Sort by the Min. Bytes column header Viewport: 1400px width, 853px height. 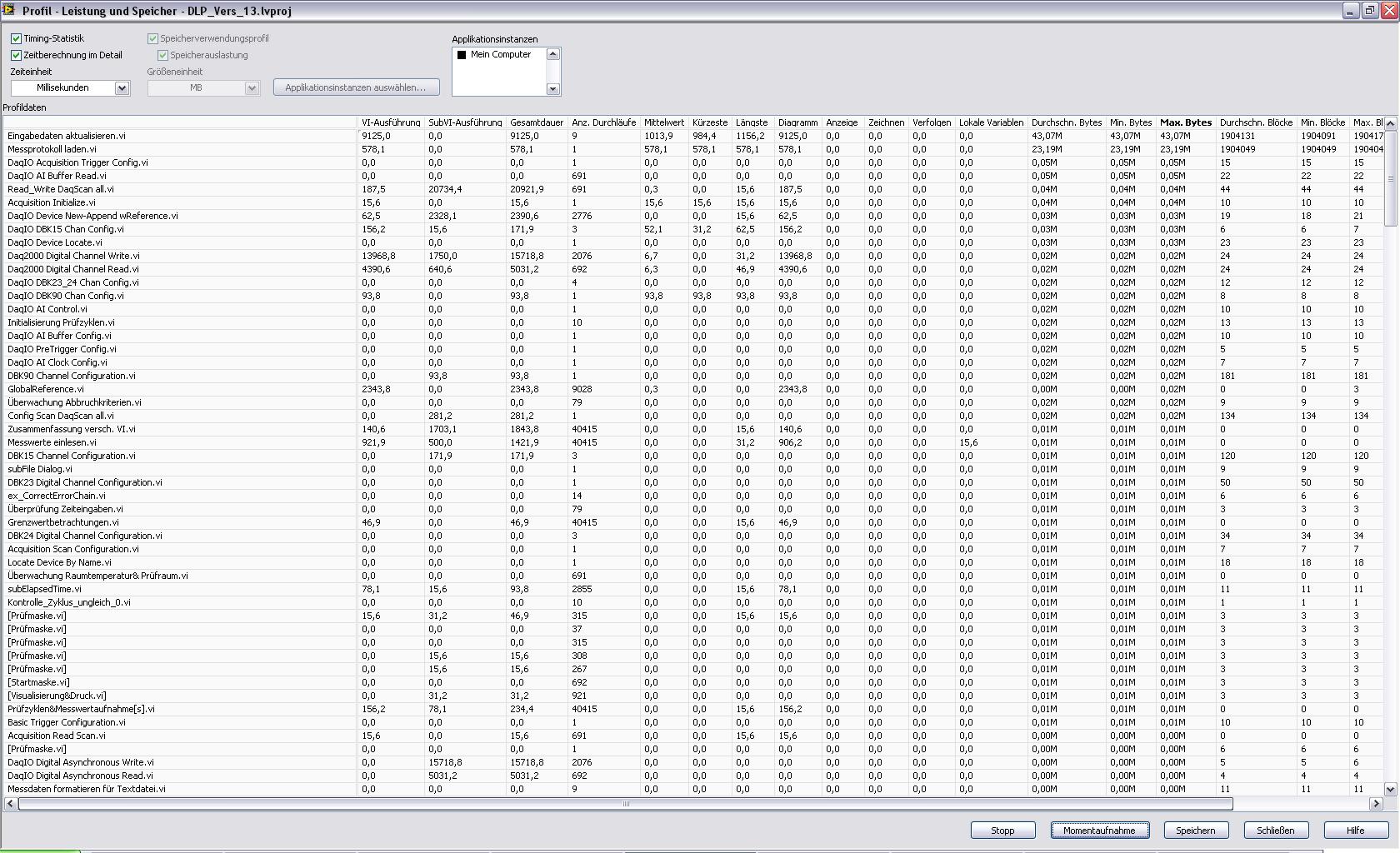(x=1131, y=122)
